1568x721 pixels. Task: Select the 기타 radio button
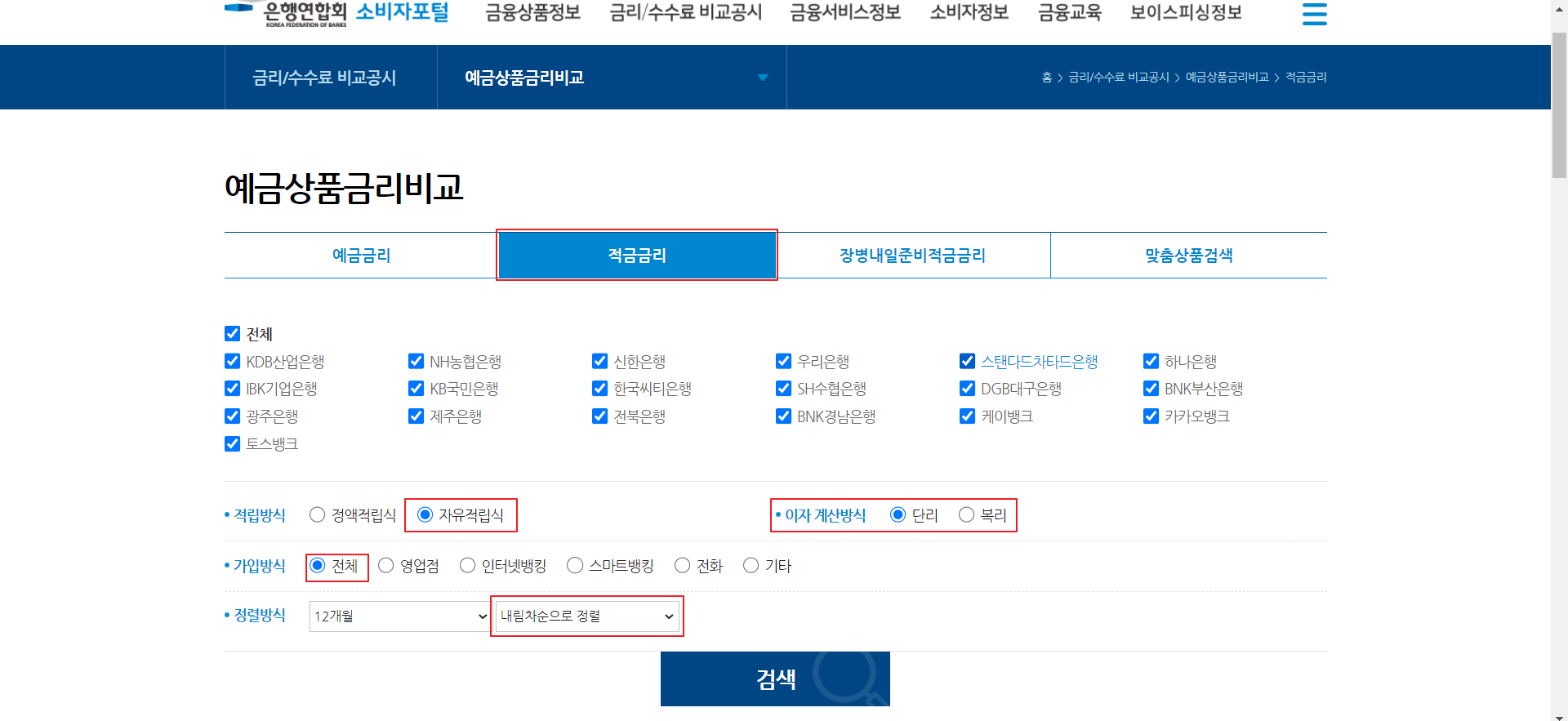point(751,566)
